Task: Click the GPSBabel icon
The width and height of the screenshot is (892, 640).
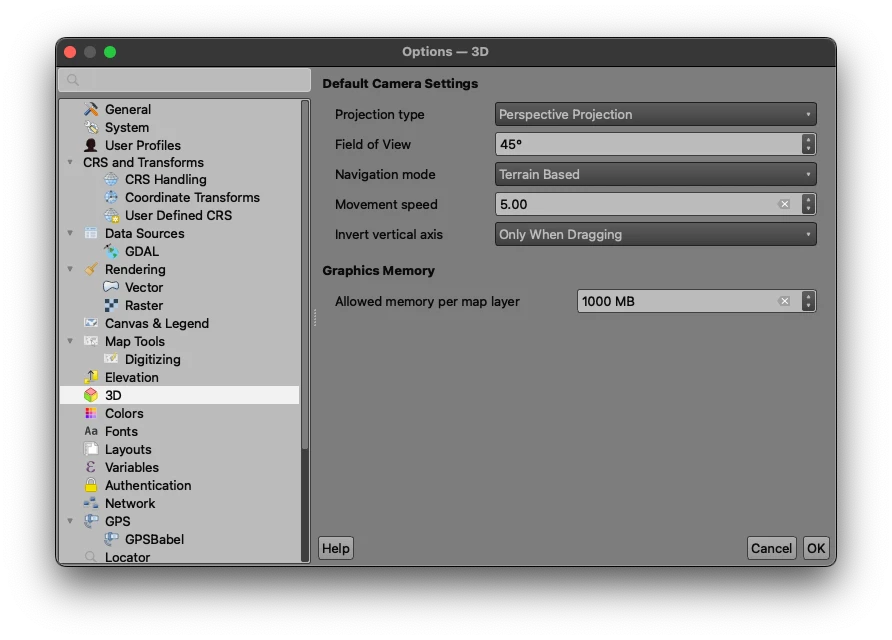Action: [x=112, y=539]
